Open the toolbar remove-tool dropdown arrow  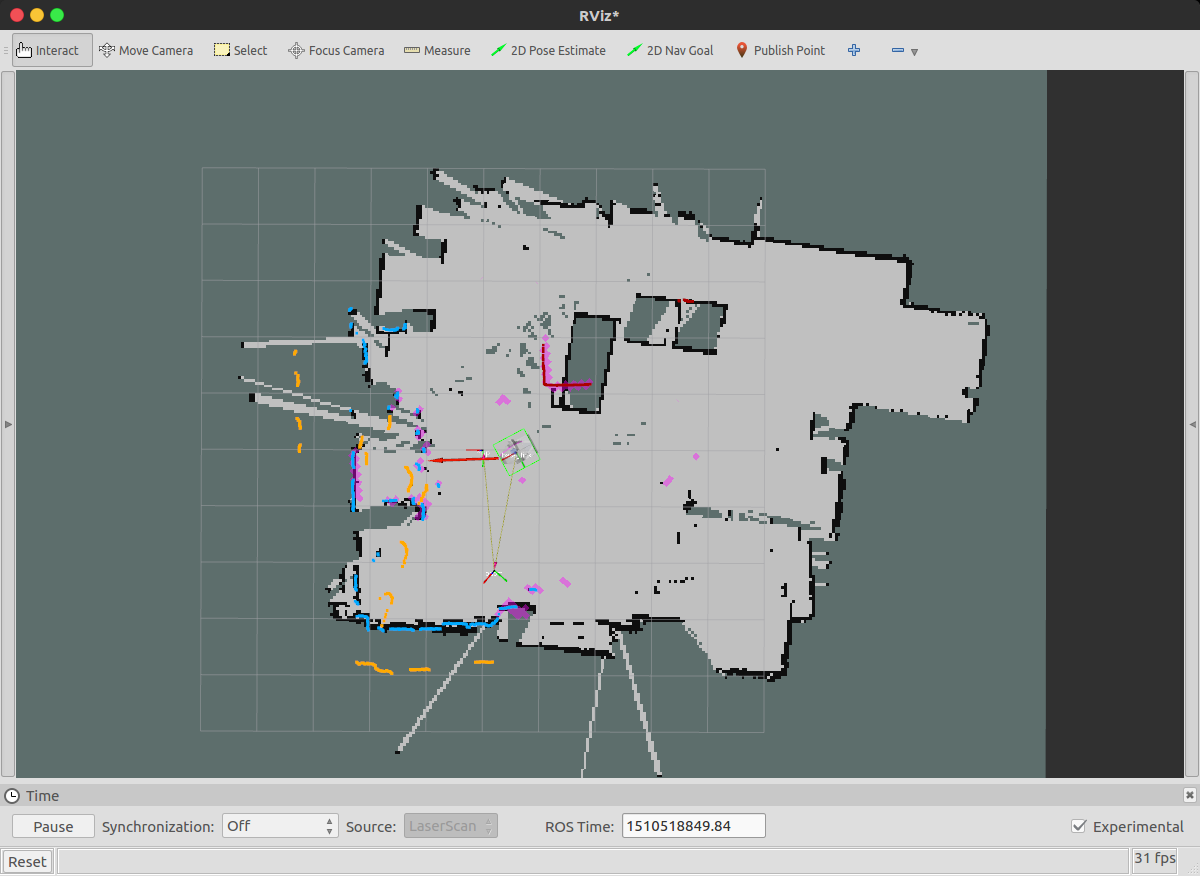tap(914, 51)
